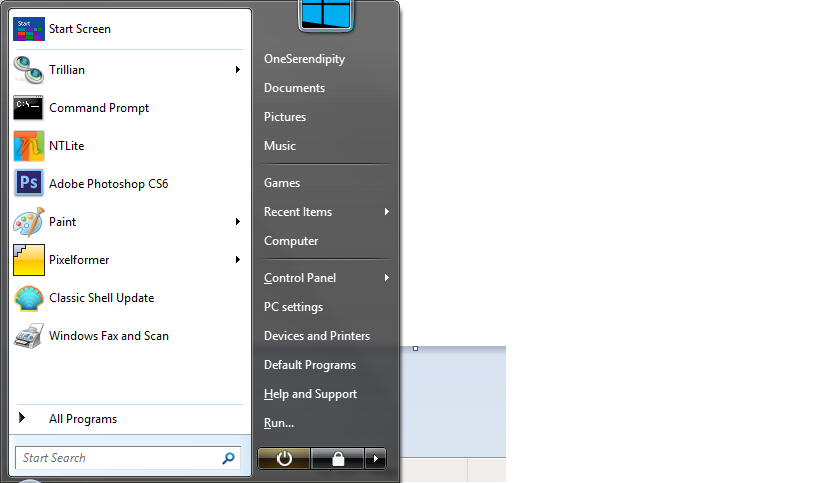Lock the computer with padlock button
819x483 pixels.
click(338, 459)
